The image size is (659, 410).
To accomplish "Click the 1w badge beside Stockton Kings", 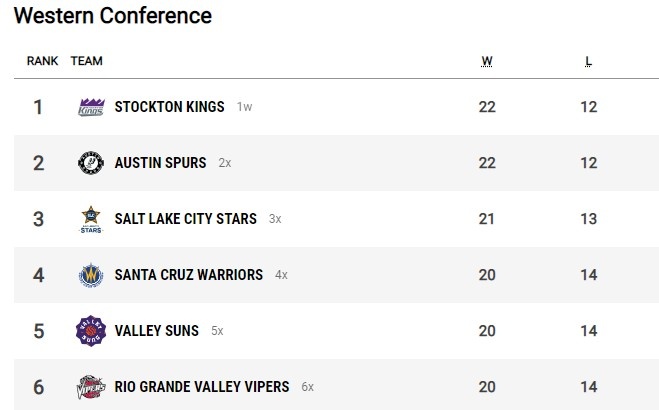I will coord(245,107).
